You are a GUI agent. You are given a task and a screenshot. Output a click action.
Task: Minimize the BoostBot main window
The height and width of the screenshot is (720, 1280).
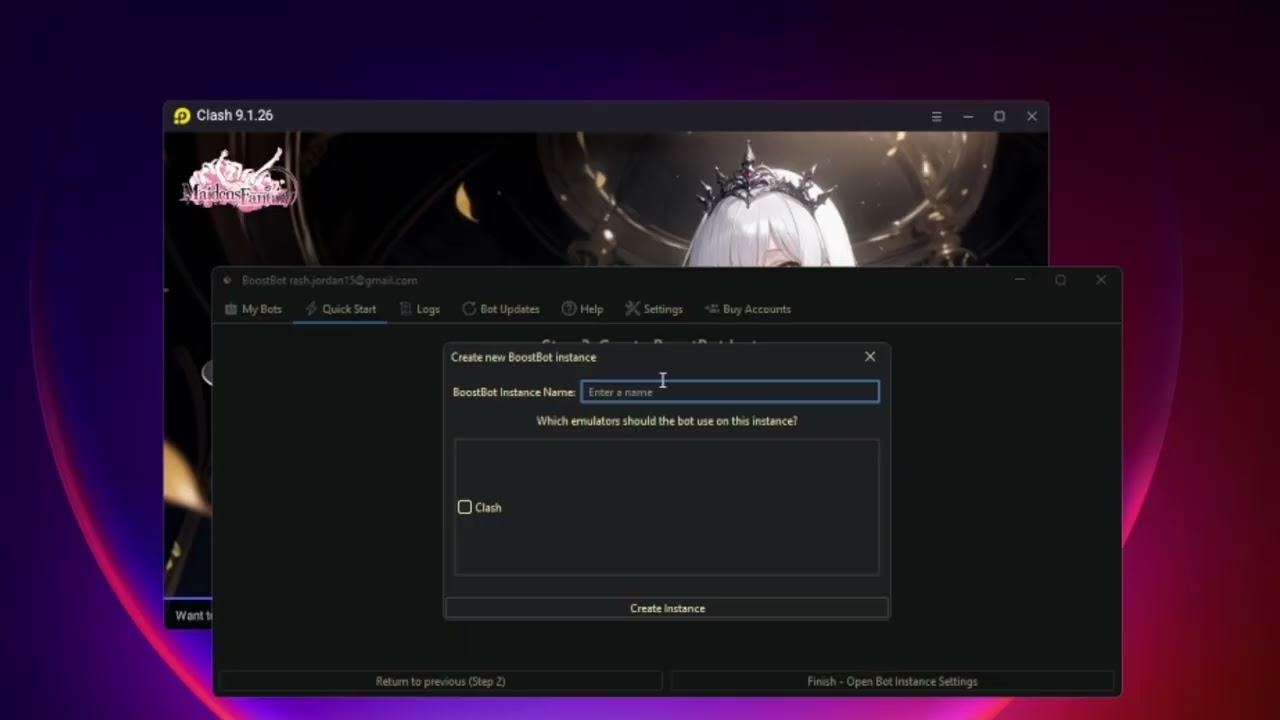[x=1020, y=280]
